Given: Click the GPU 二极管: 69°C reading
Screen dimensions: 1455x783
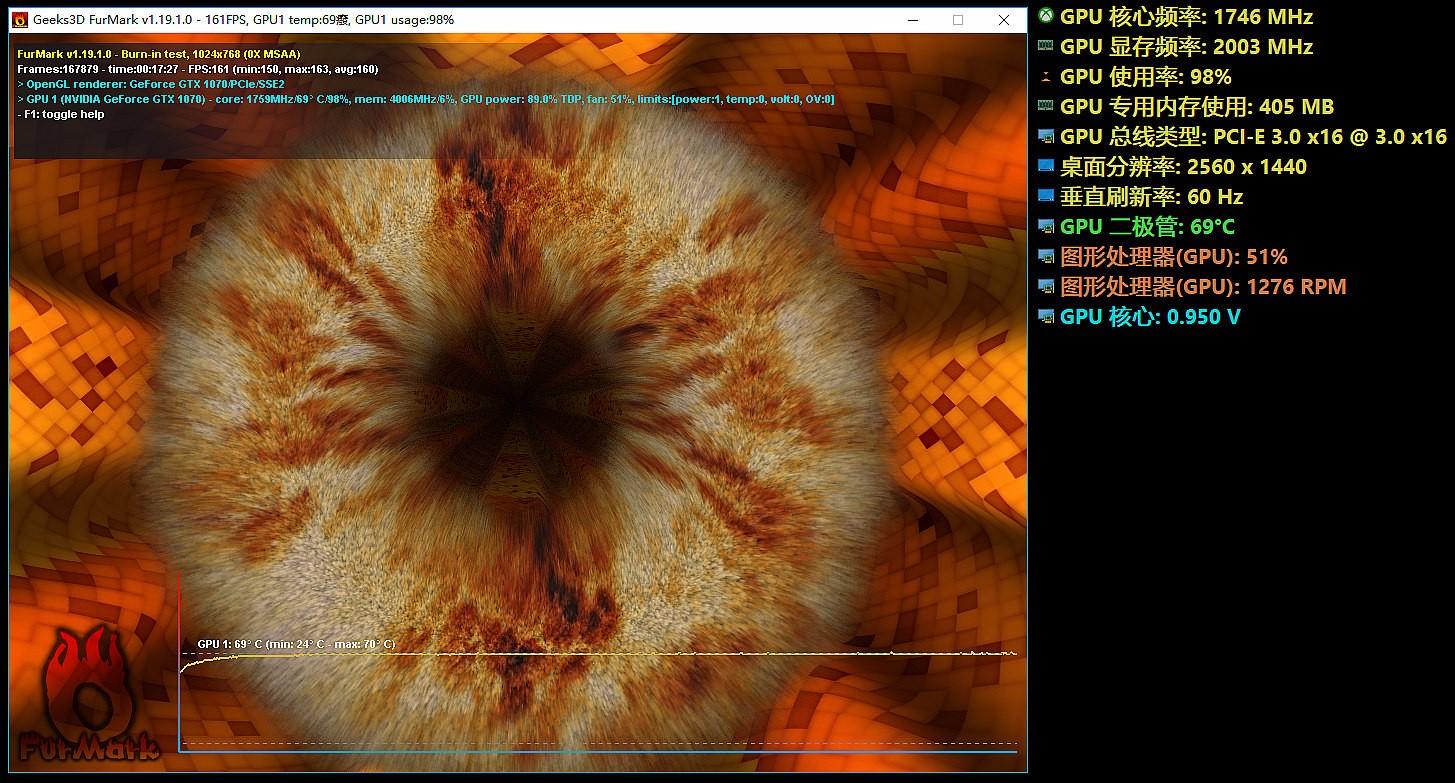Looking at the screenshot, I should [1148, 226].
